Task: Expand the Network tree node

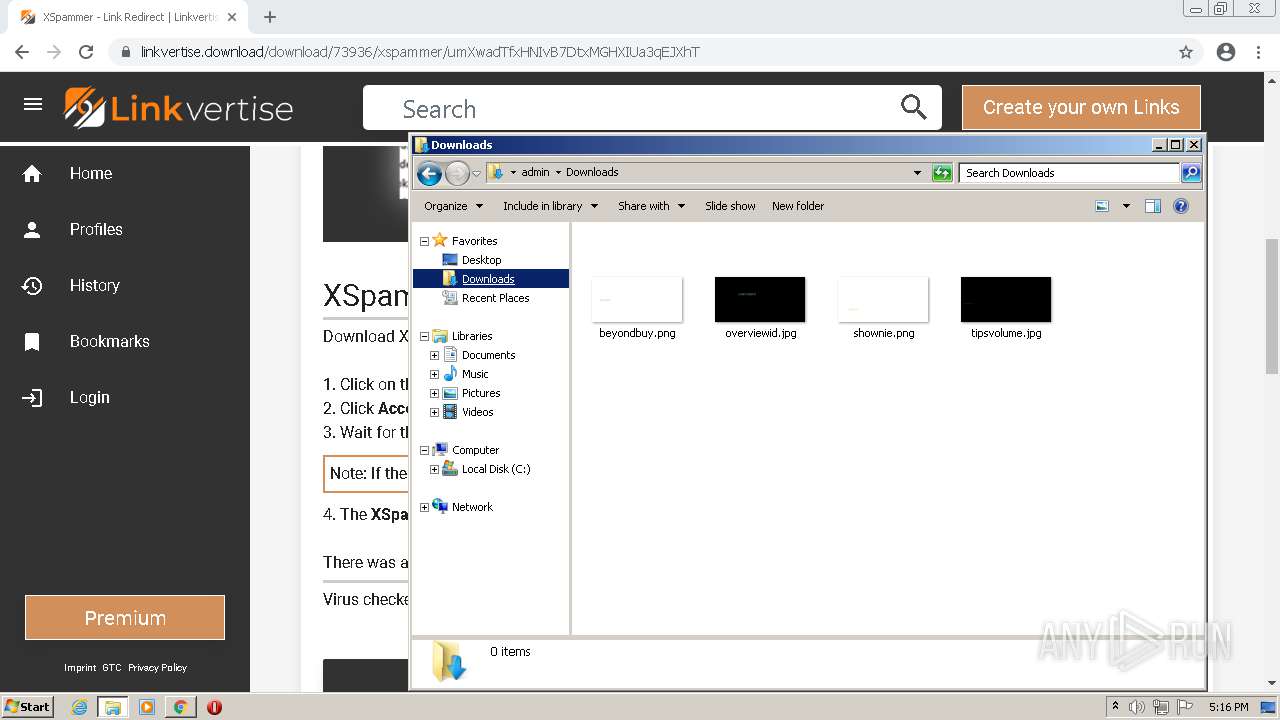Action: pos(424,507)
